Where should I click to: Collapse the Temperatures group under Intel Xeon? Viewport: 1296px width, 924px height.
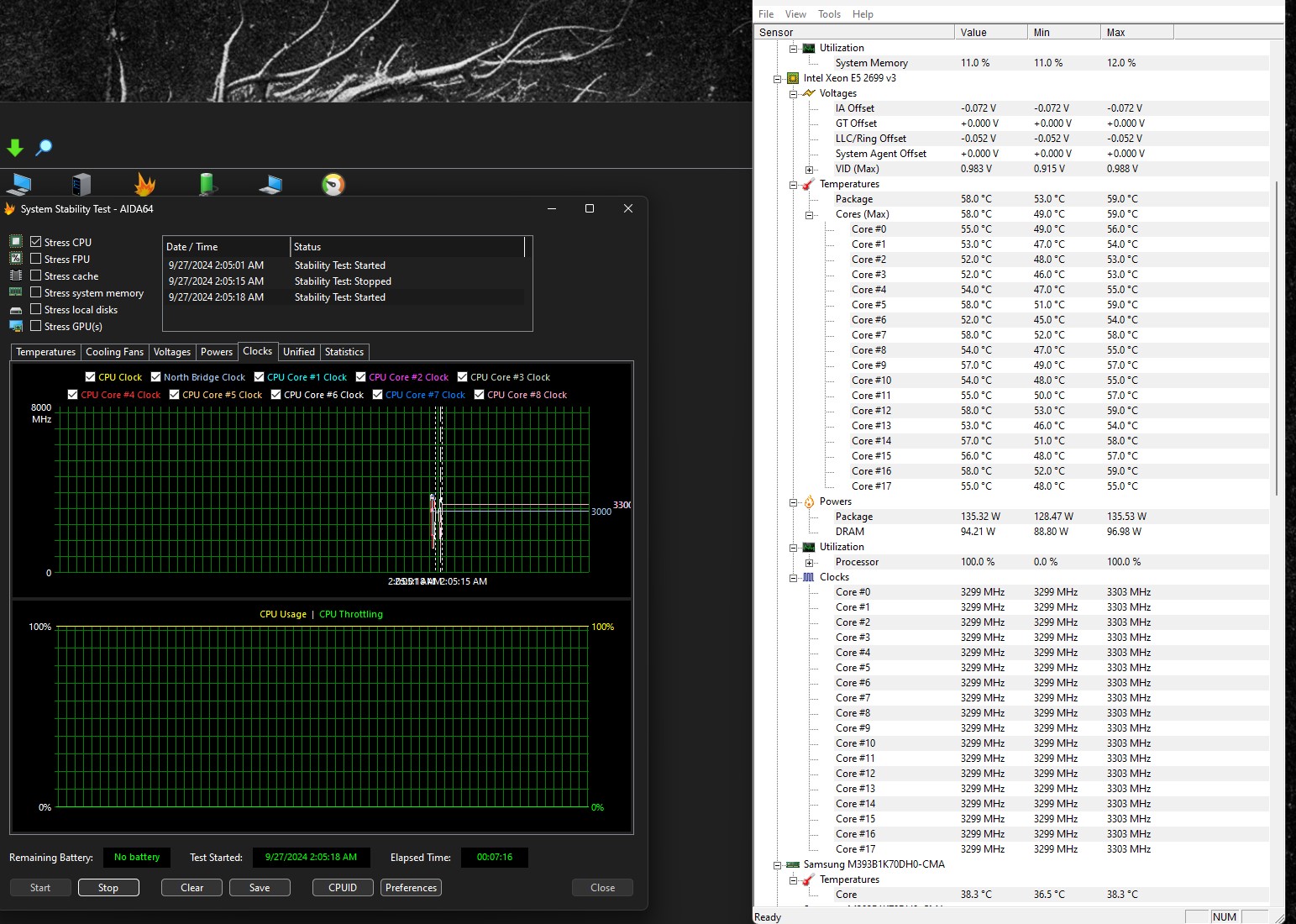pyautogui.click(x=793, y=185)
